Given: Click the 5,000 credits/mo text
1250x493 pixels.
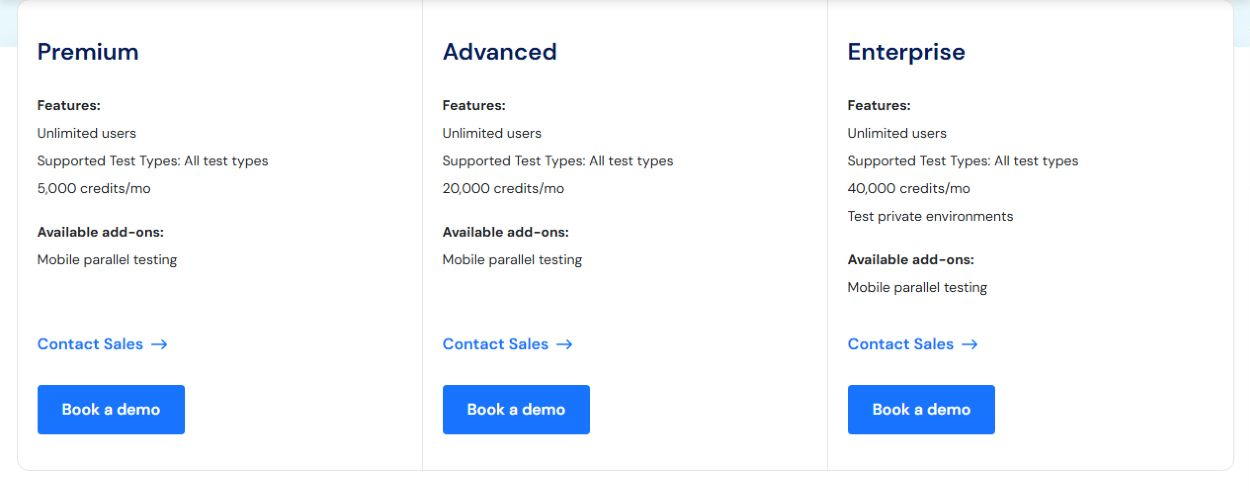Looking at the screenshot, I should pos(94,188).
